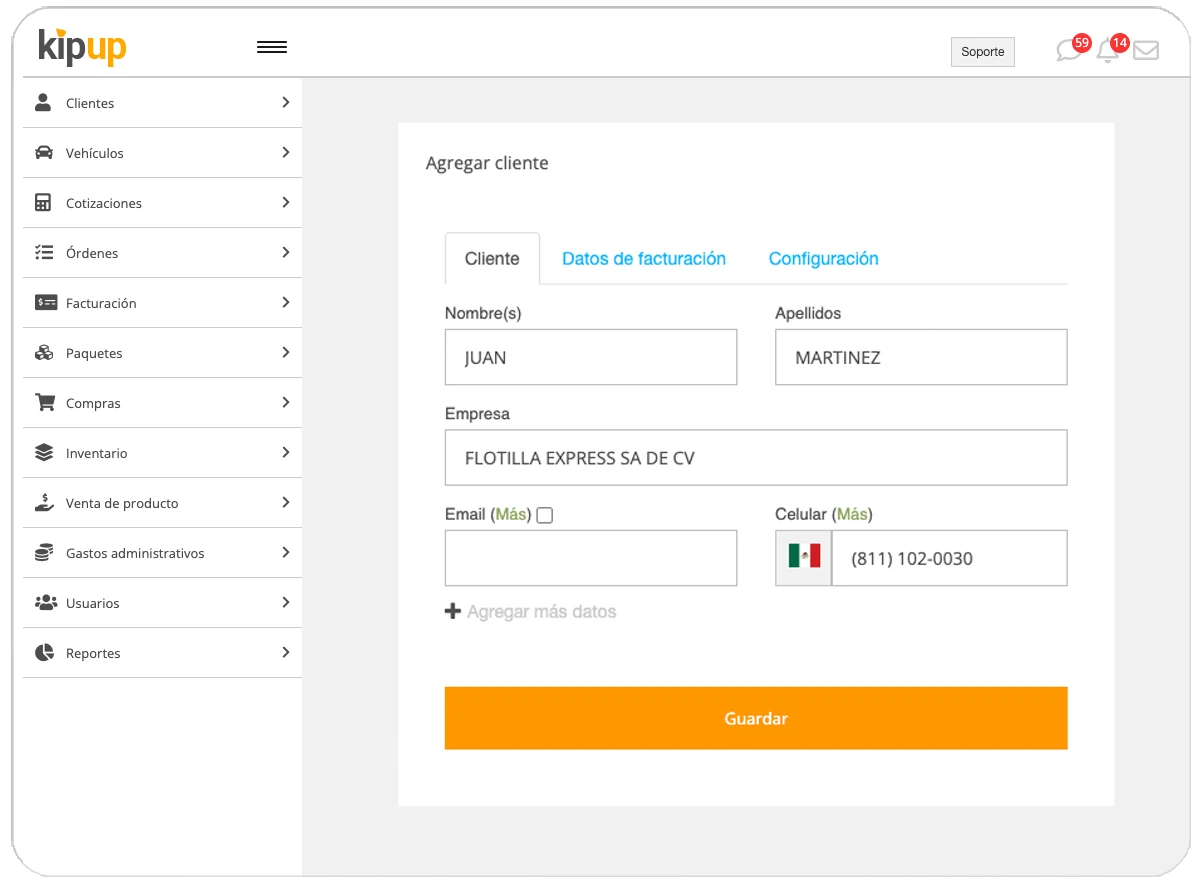Open the envelope mail icon
Viewport: 1200px width, 885px height.
coord(1146,49)
